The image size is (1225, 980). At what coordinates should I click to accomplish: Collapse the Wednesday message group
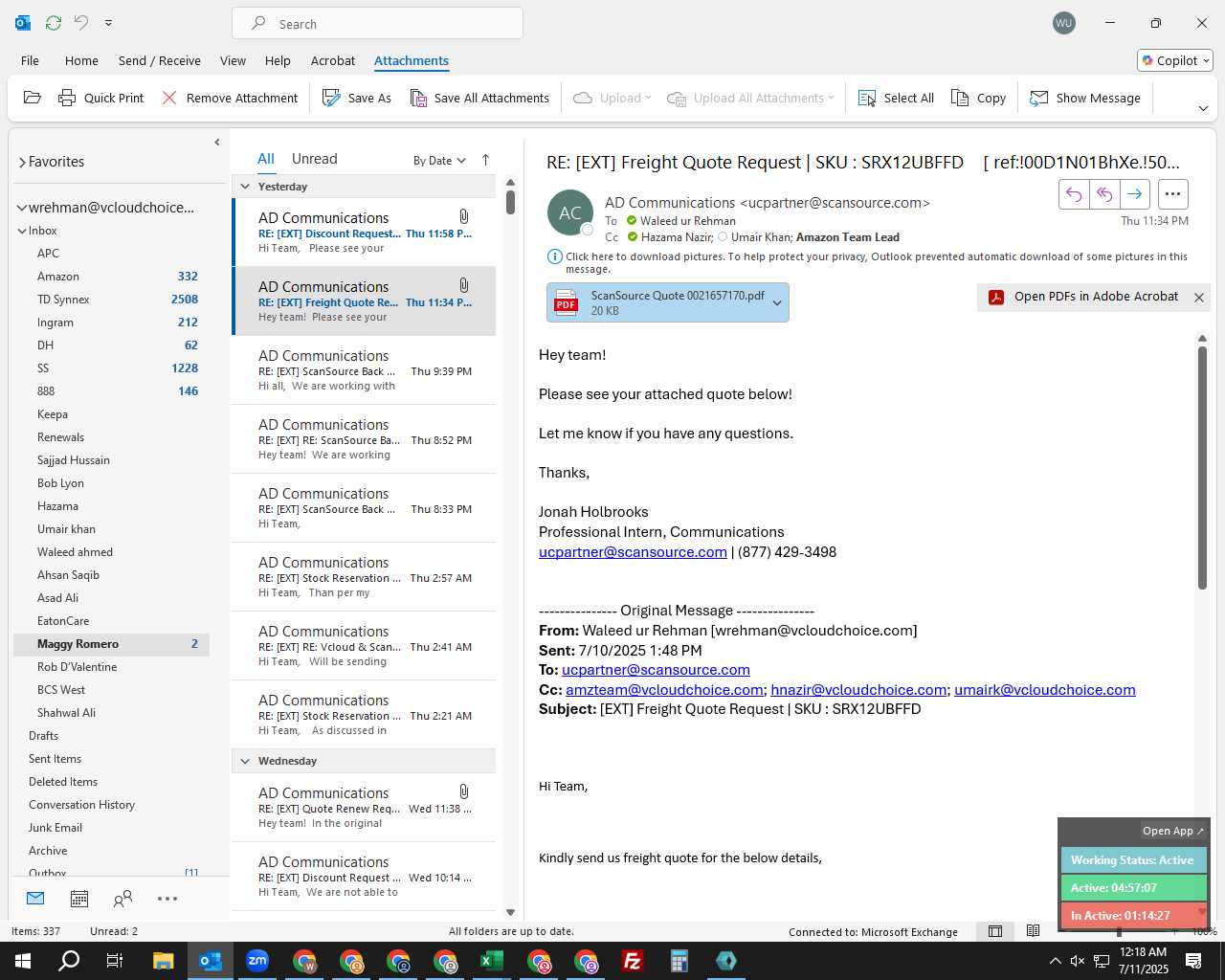245,761
